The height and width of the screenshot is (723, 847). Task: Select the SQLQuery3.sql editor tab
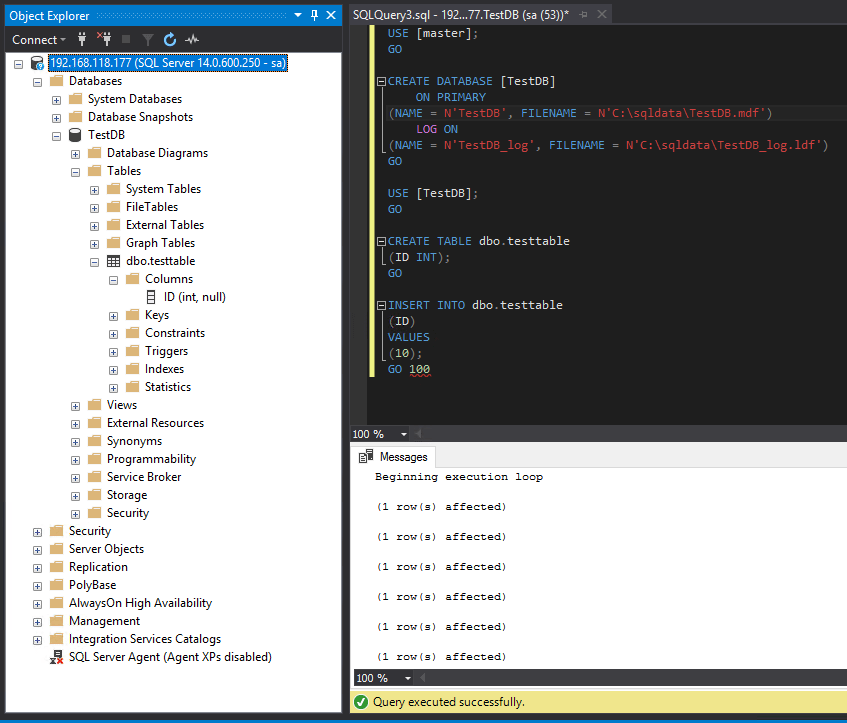tap(460, 15)
